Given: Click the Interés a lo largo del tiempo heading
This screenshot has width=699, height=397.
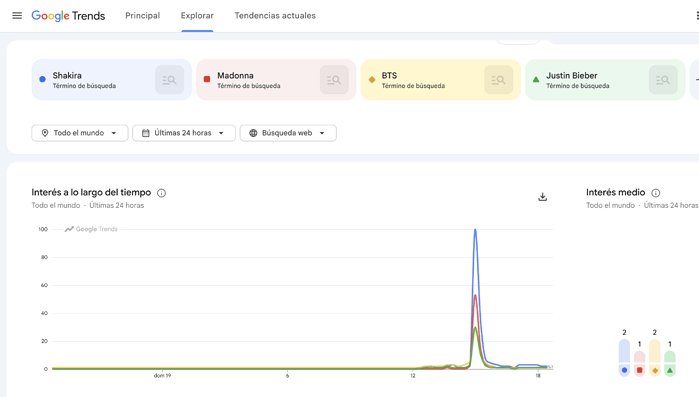Looking at the screenshot, I should tap(91, 192).
